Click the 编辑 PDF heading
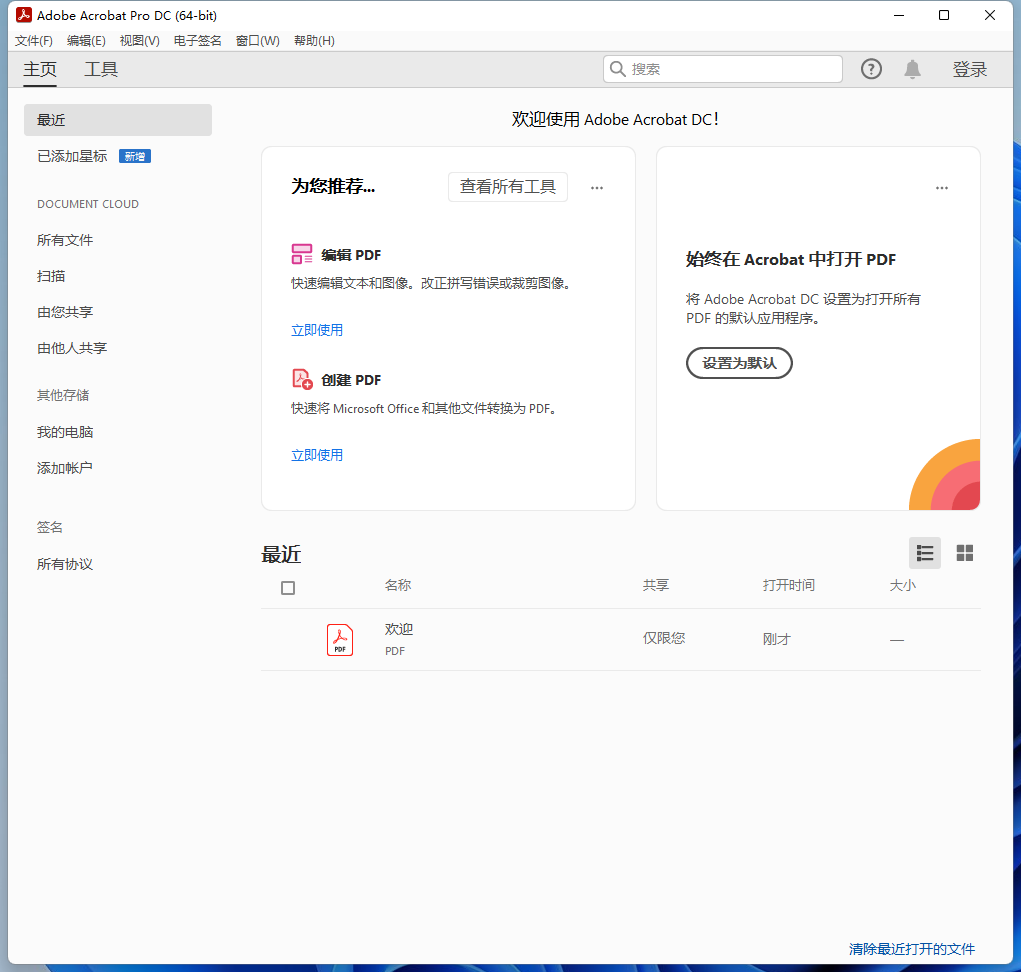Image resolution: width=1021 pixels, height=972 pixels. (351, 255)
